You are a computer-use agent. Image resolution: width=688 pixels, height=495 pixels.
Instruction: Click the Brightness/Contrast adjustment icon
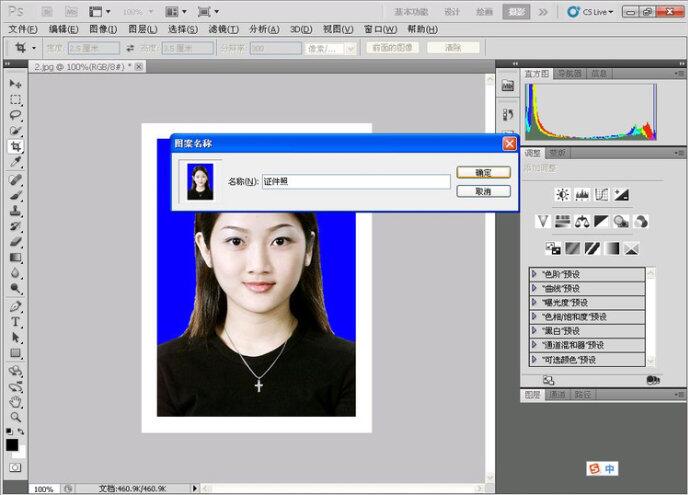coord(563,194)
